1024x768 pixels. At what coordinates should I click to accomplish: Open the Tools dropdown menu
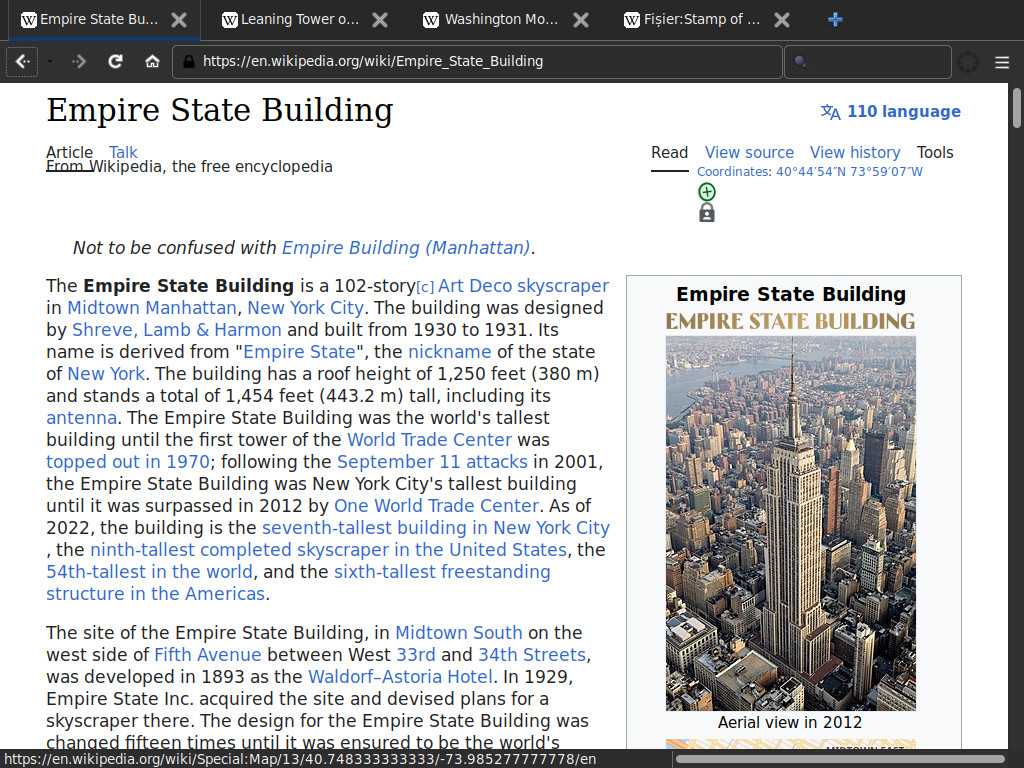[935, 152]
